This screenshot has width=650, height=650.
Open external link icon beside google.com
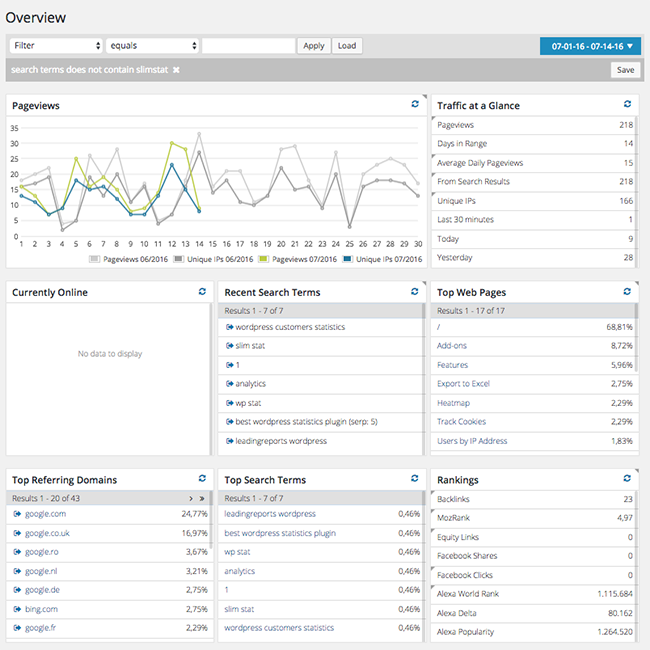[17, 514]
